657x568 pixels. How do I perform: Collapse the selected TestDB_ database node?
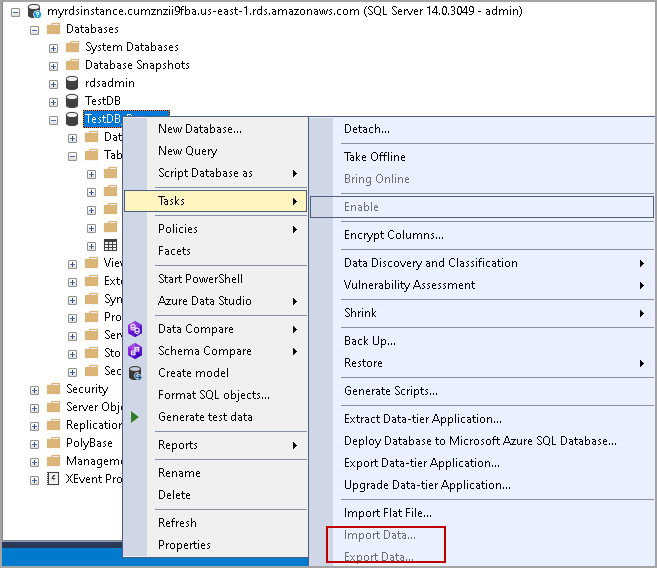point(53,120)
